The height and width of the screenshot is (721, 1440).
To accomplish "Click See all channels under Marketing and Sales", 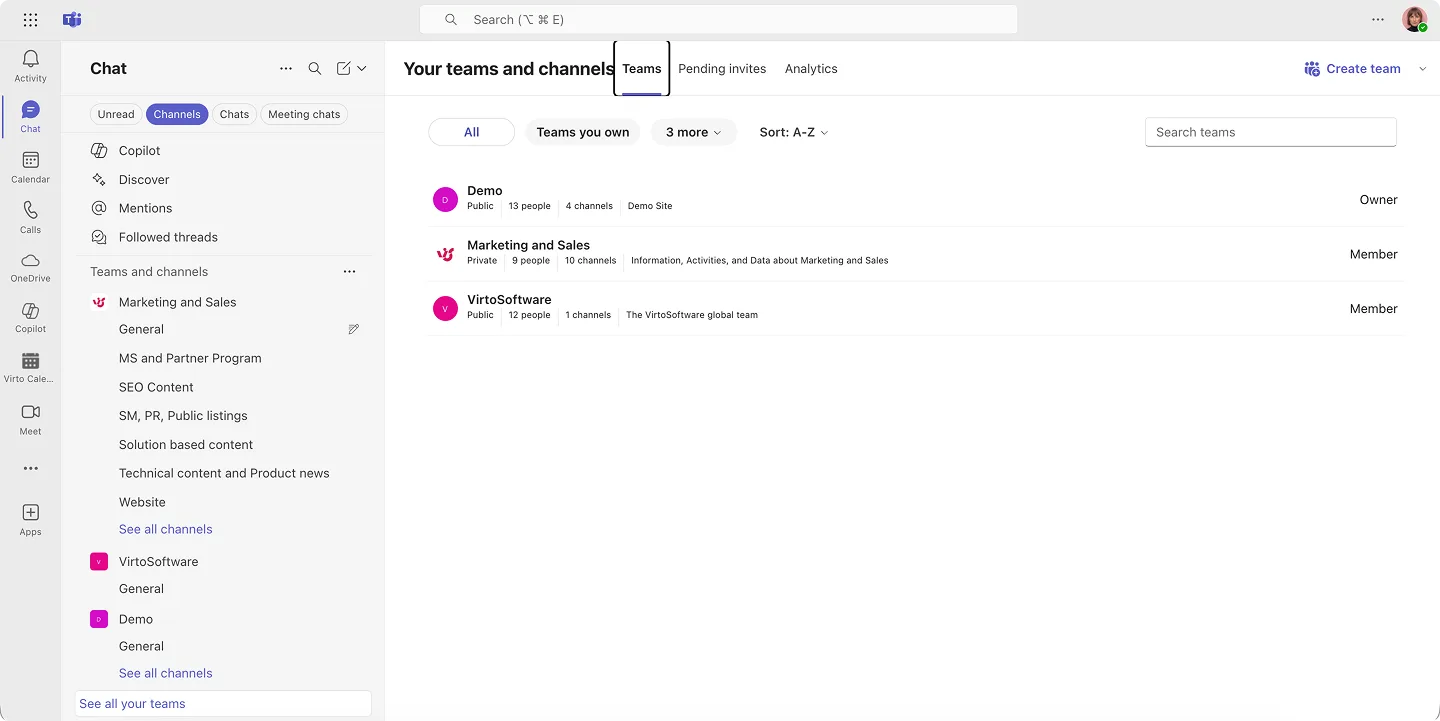I will pos(165,528).
